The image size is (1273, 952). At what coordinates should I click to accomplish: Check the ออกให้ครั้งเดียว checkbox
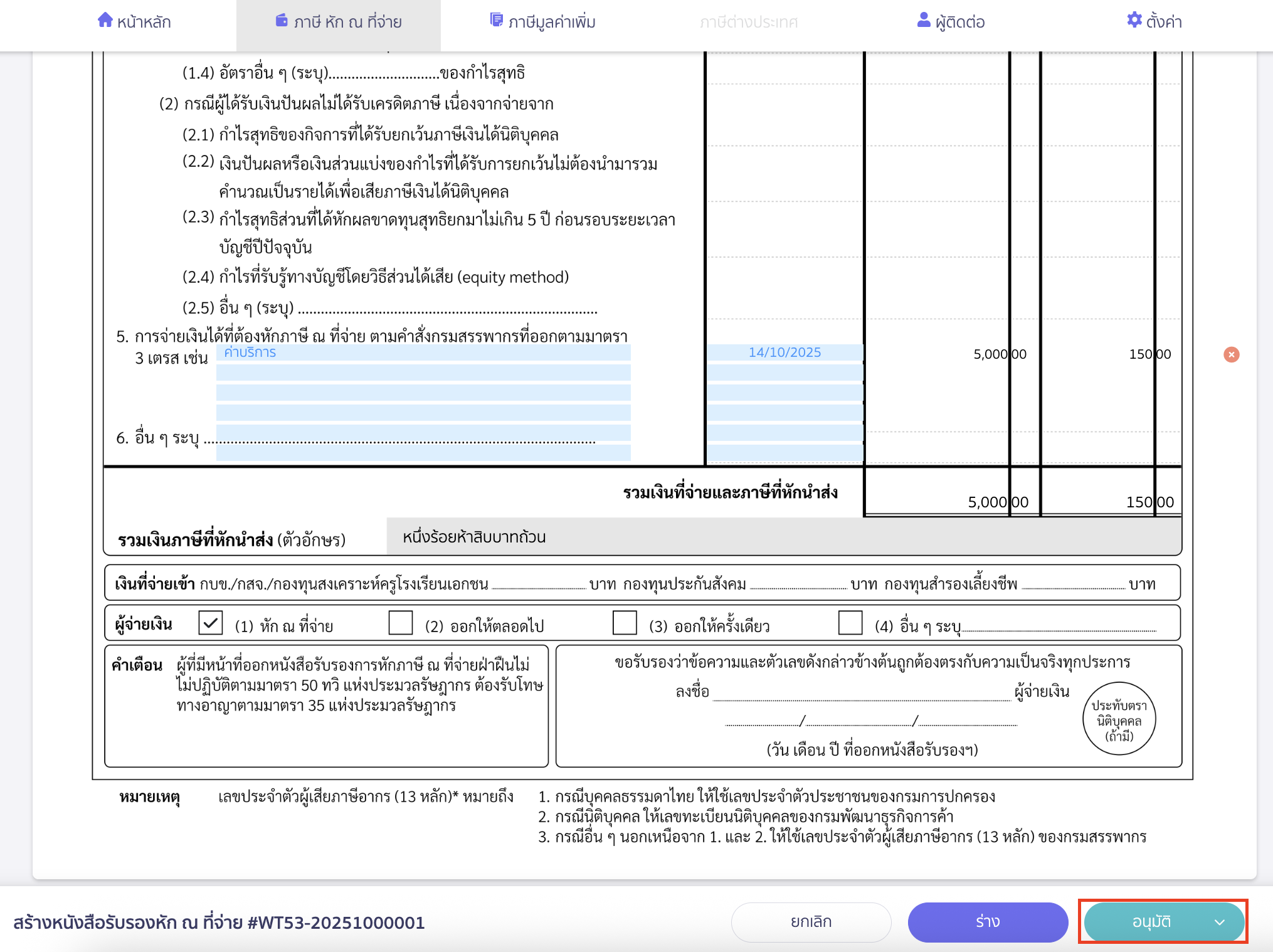point(624,623)
